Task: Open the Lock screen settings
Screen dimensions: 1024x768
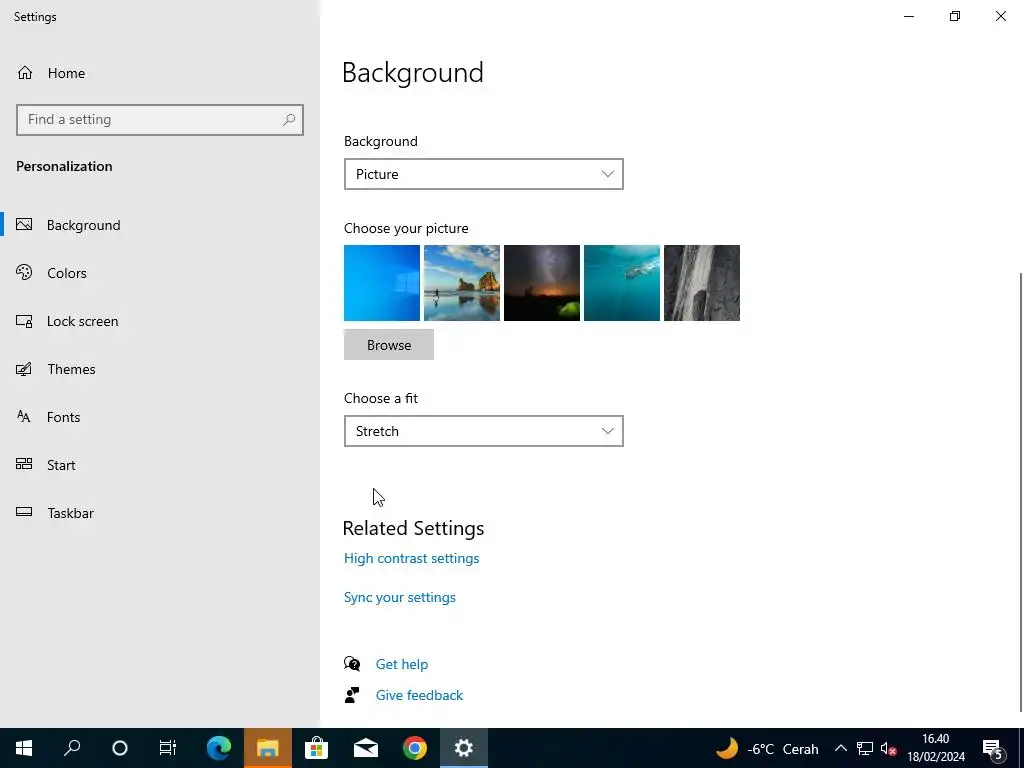Action: point(160,321)
